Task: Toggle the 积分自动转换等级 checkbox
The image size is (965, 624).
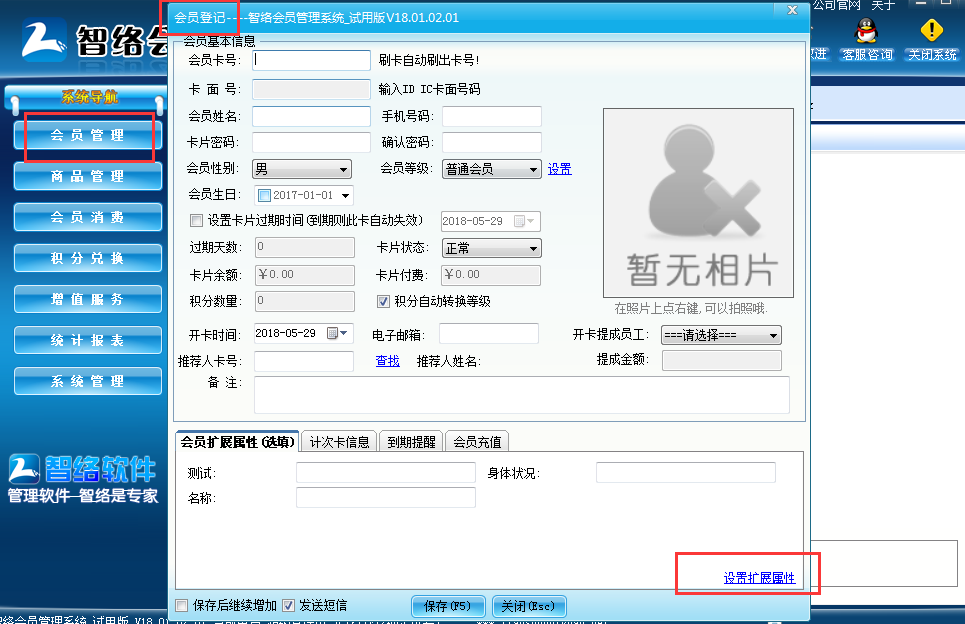Action: point(383,301)
